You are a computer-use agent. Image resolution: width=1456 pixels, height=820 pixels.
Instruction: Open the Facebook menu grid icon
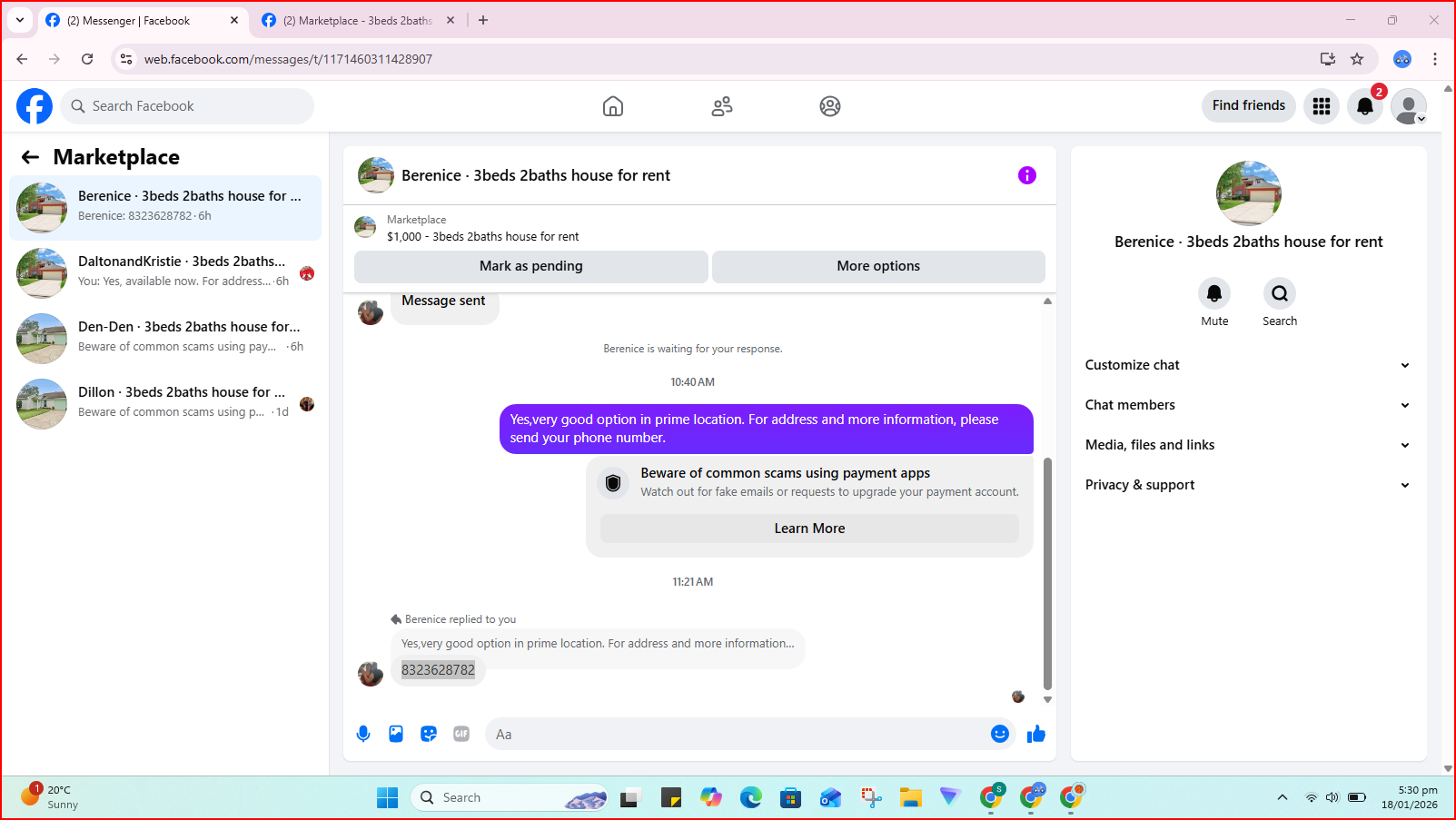click(1322, 106)
